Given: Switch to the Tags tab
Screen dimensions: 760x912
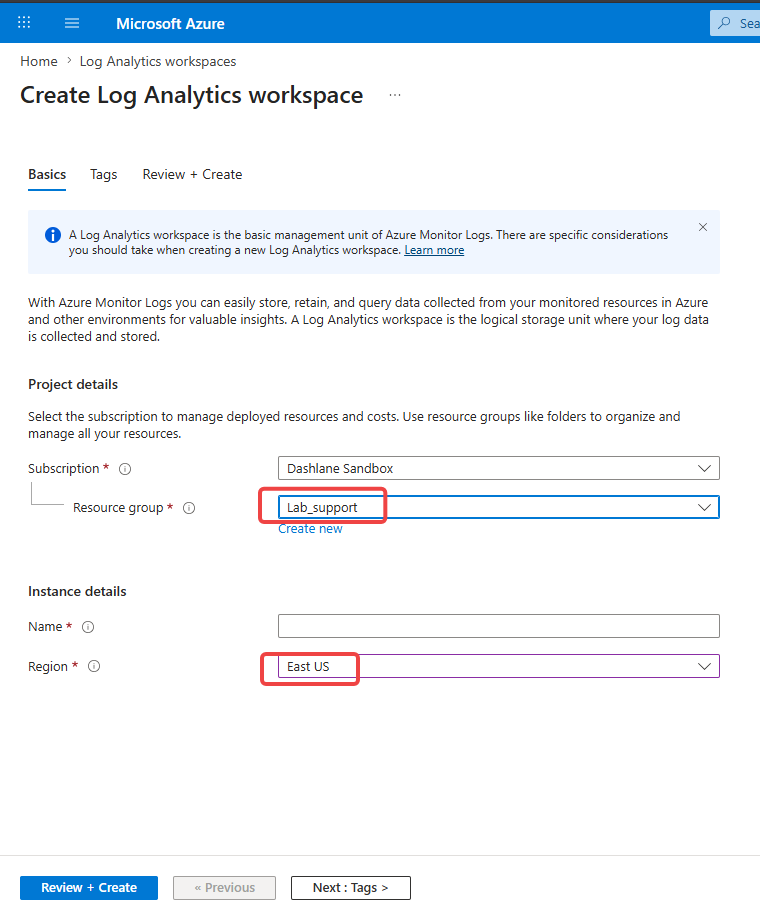Looking at the screenshot, I should coord(104,174).
